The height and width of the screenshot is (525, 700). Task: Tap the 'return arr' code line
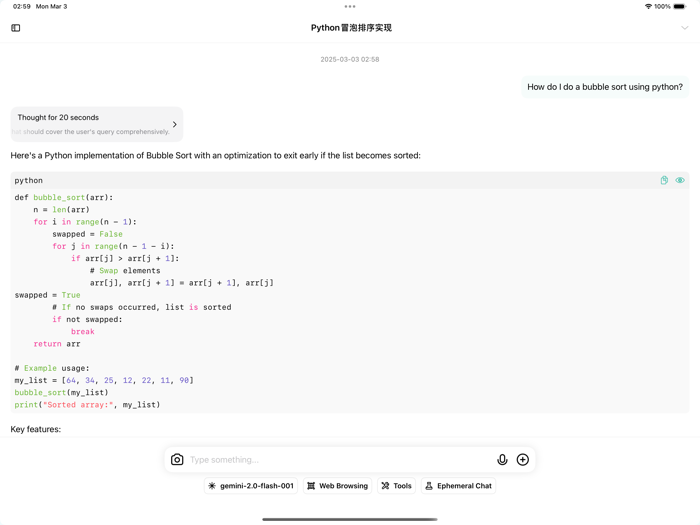(x=57, y=344)
